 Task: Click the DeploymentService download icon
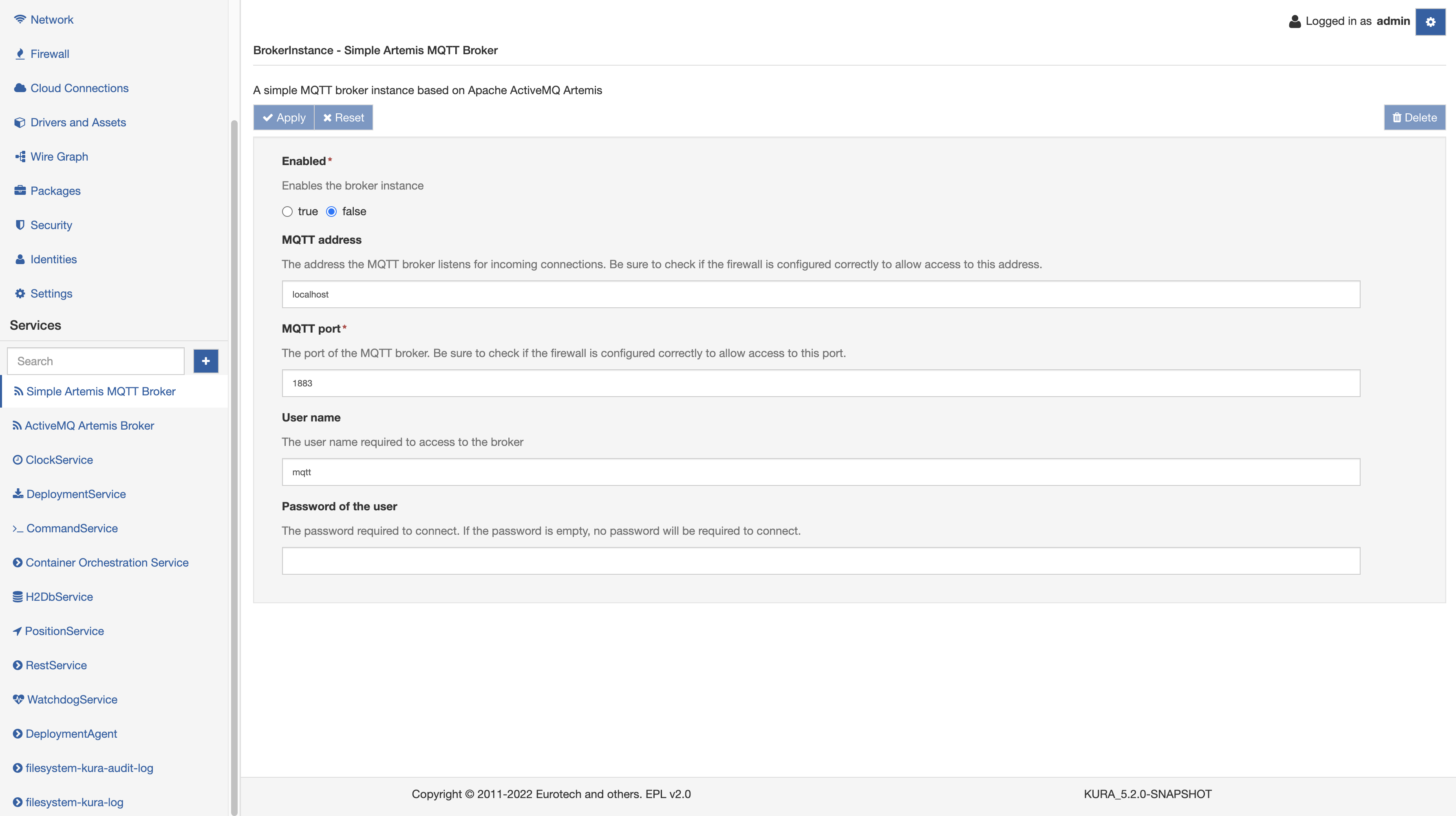(x=18, y=493)
